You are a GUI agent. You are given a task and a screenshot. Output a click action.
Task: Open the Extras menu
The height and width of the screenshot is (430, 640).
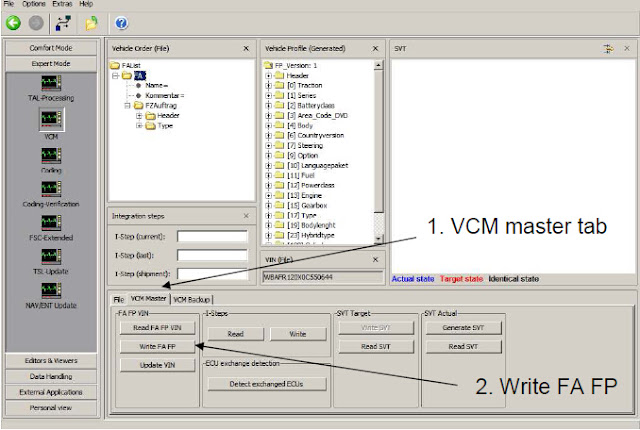tap(62, 4)
